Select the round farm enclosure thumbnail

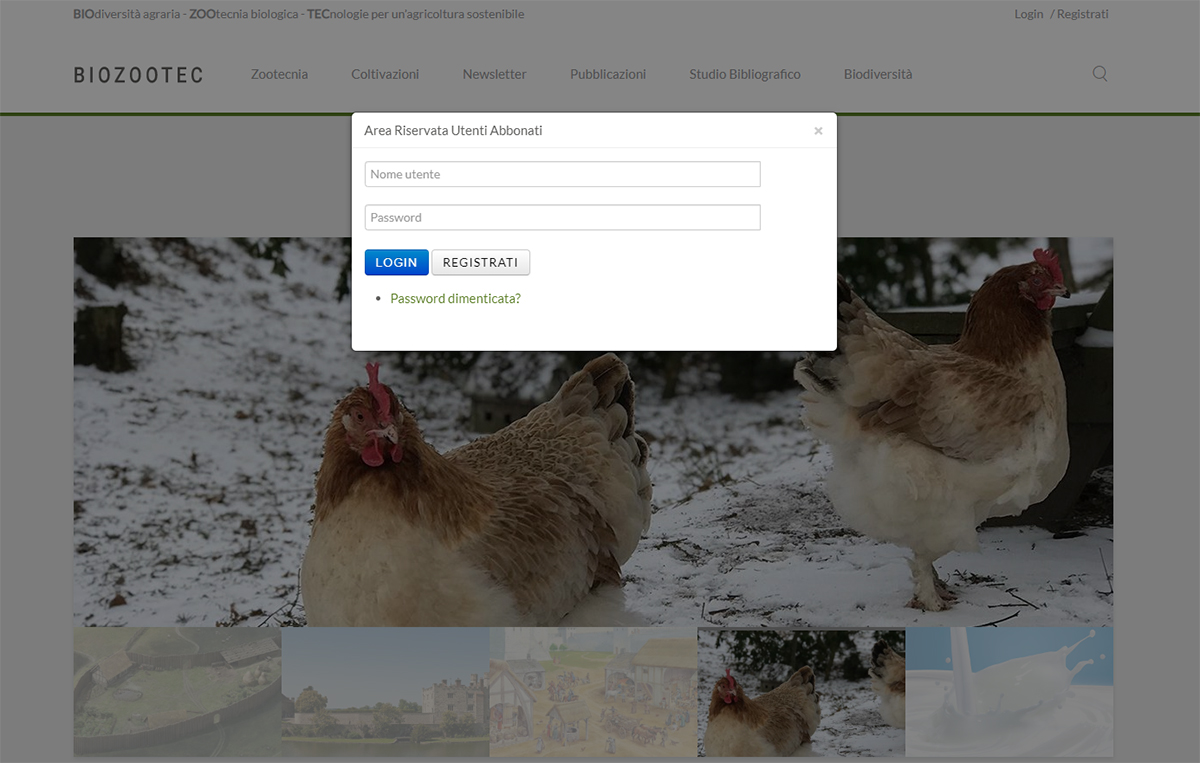[x=178, y=692]
